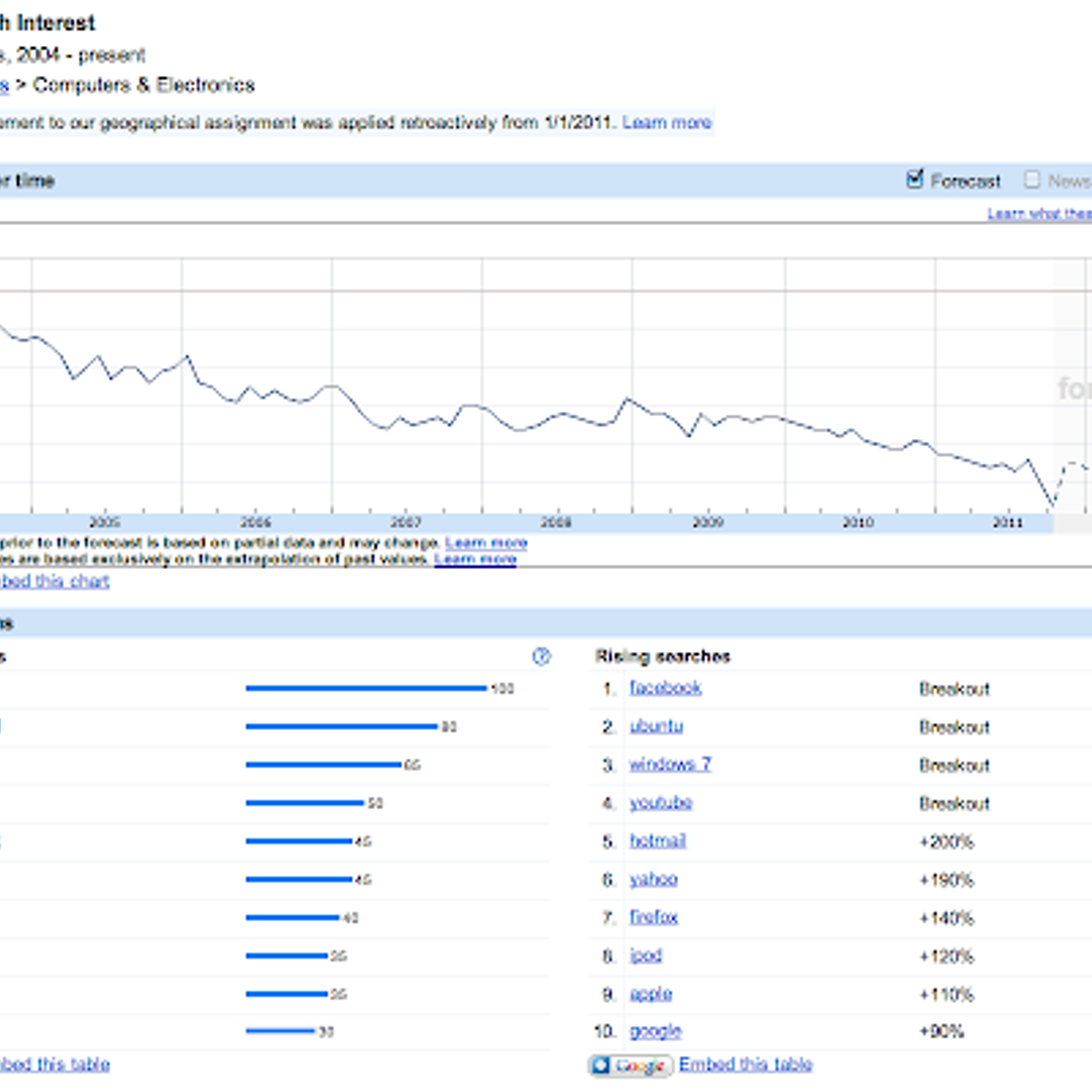Click the +110% value for apple

tap(946, 994)
